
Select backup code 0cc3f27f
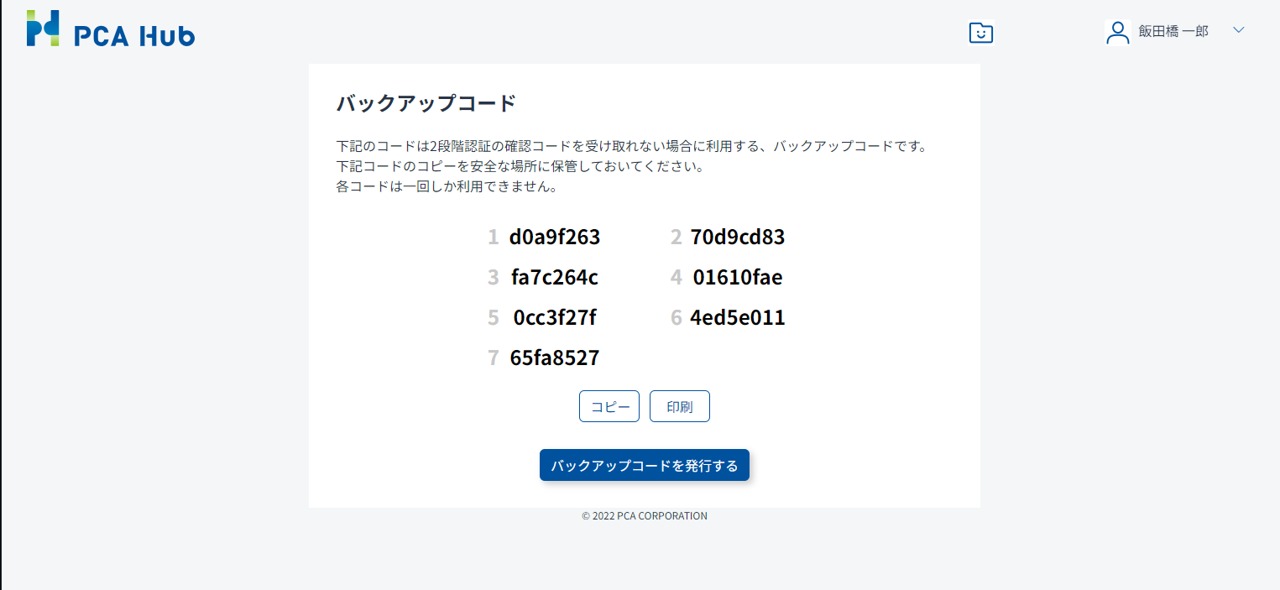[554, 318]
